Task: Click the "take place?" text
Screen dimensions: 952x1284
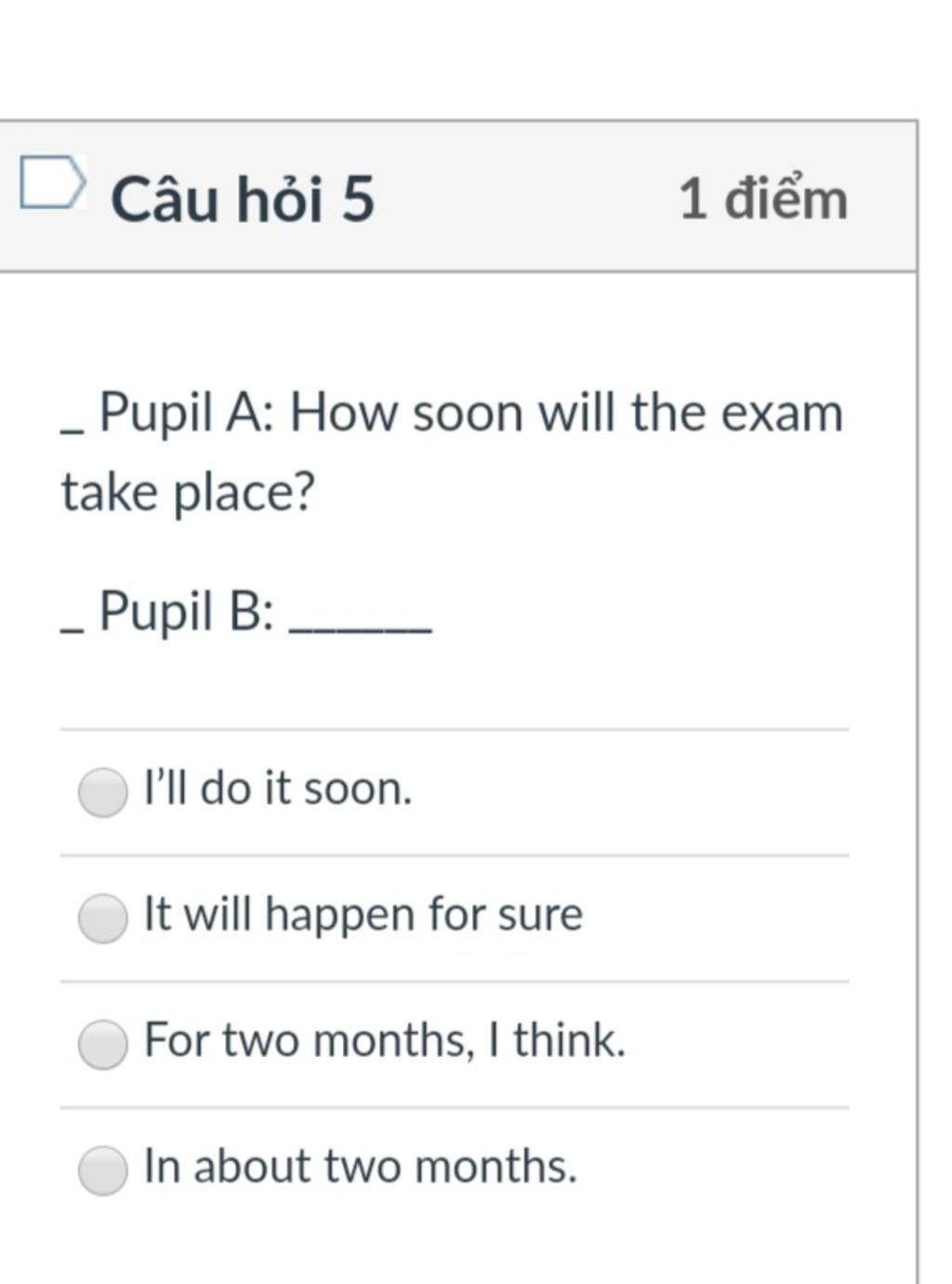Action: (189, 493)
